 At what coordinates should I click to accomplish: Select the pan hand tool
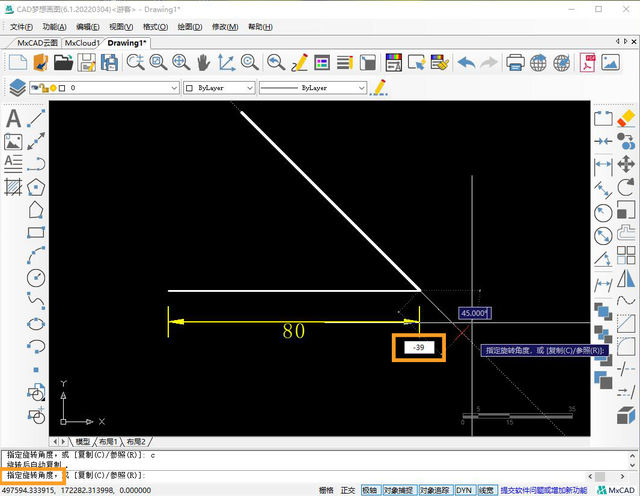pyautogui.click(x=204, y=63)
